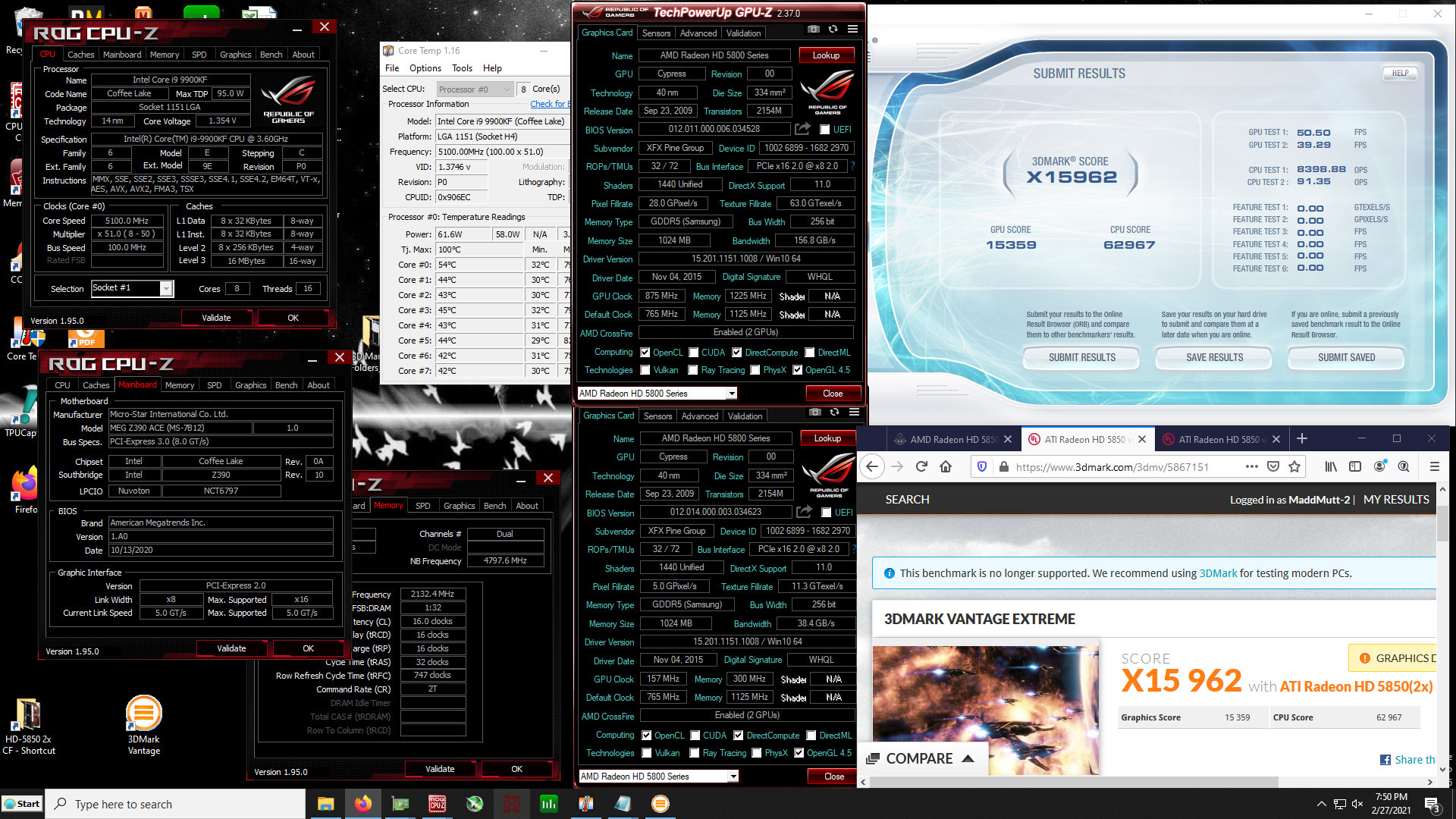Take a screenshot in the top GPU-Z window

813,30
